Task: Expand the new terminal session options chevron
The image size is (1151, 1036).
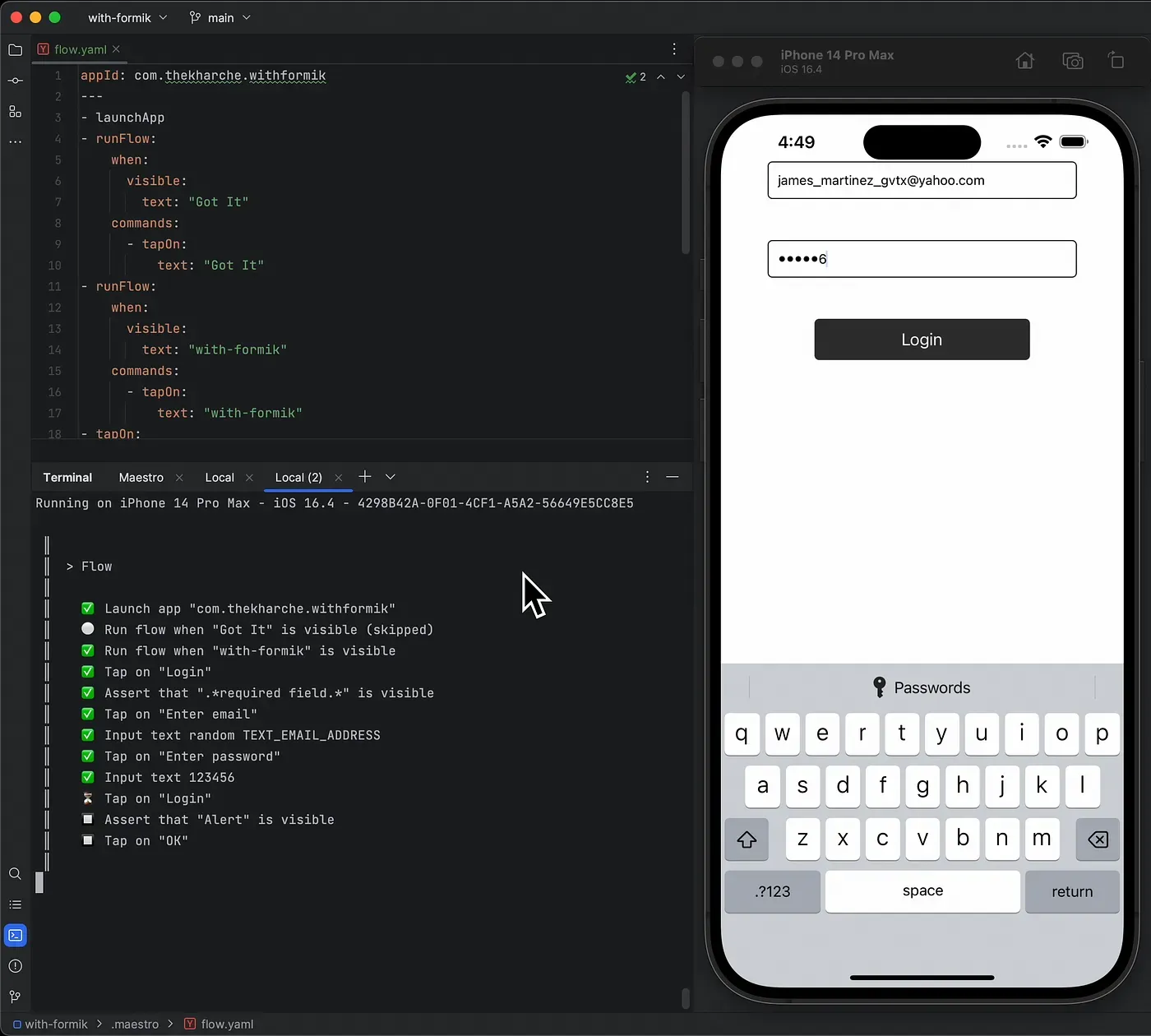Action: tap(391, 477)
